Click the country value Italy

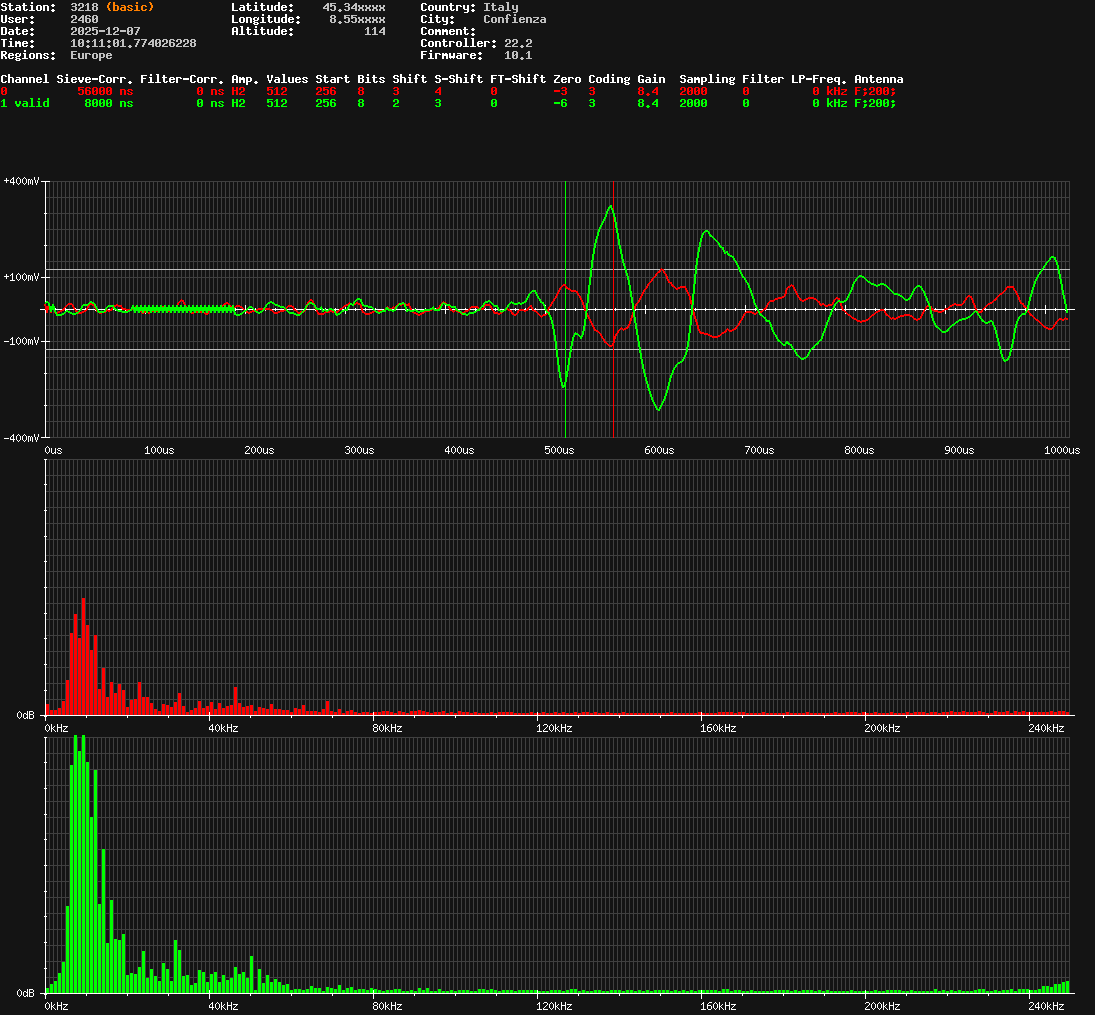pos(500,7)
